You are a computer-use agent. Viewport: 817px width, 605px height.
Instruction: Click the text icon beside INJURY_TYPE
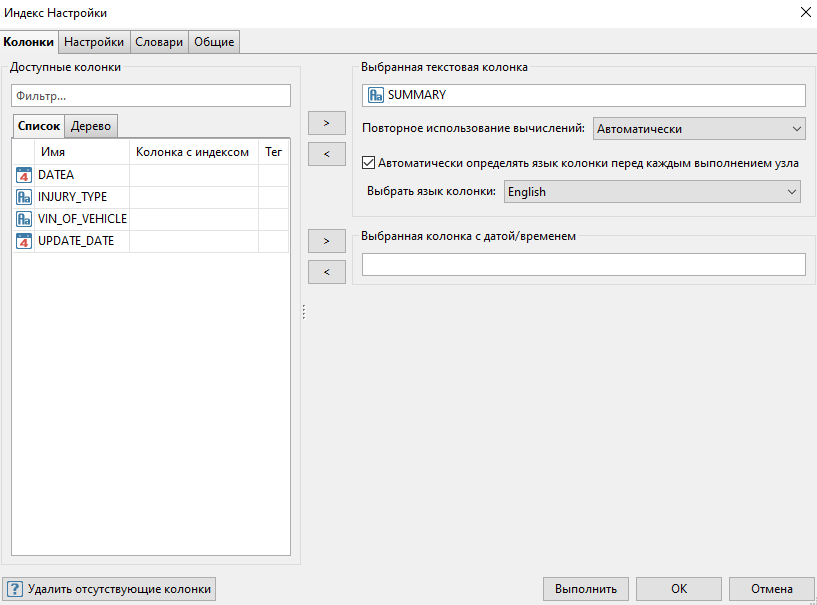[25, 197]
